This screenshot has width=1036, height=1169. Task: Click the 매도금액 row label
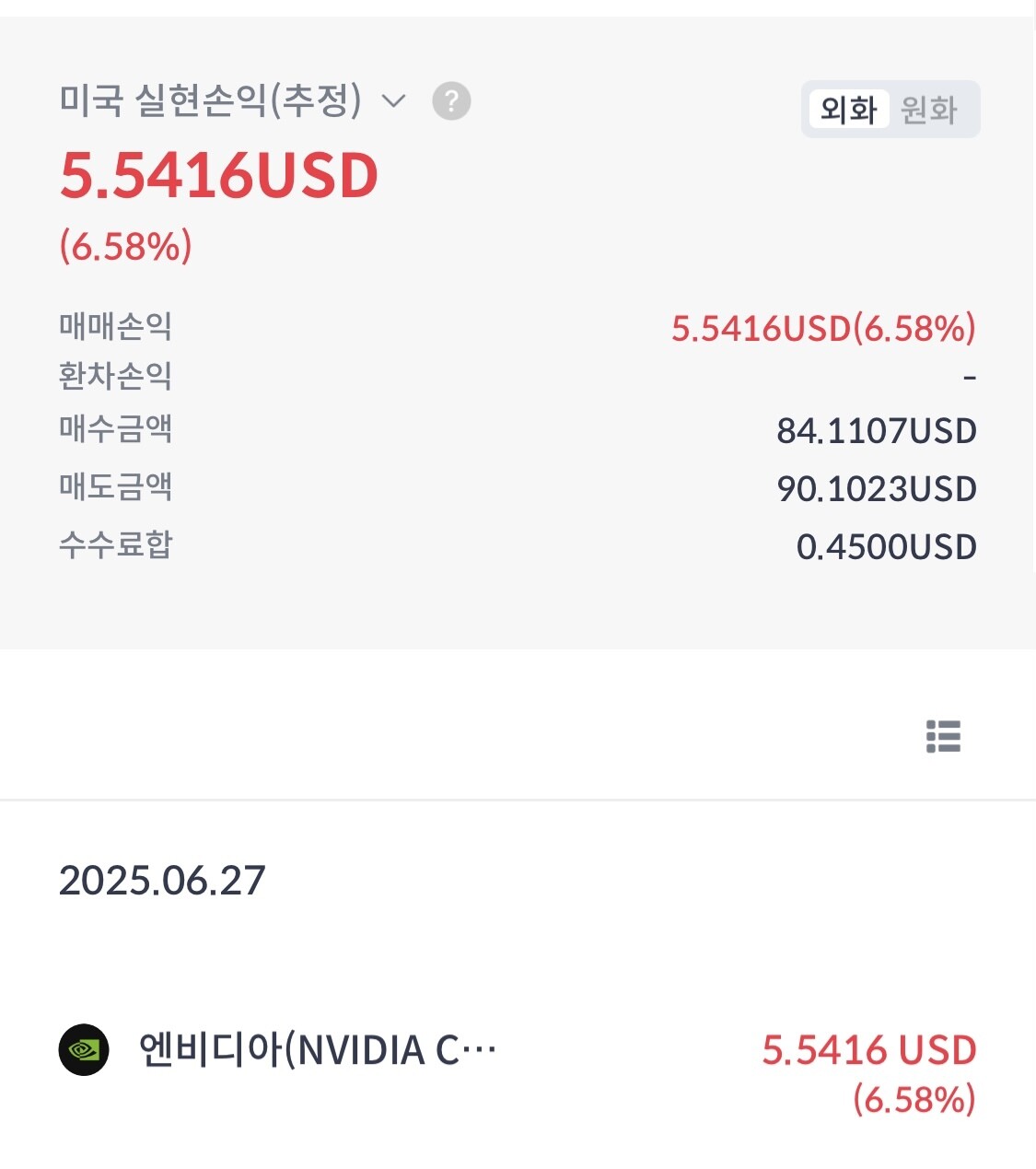(x=116, y=486)
